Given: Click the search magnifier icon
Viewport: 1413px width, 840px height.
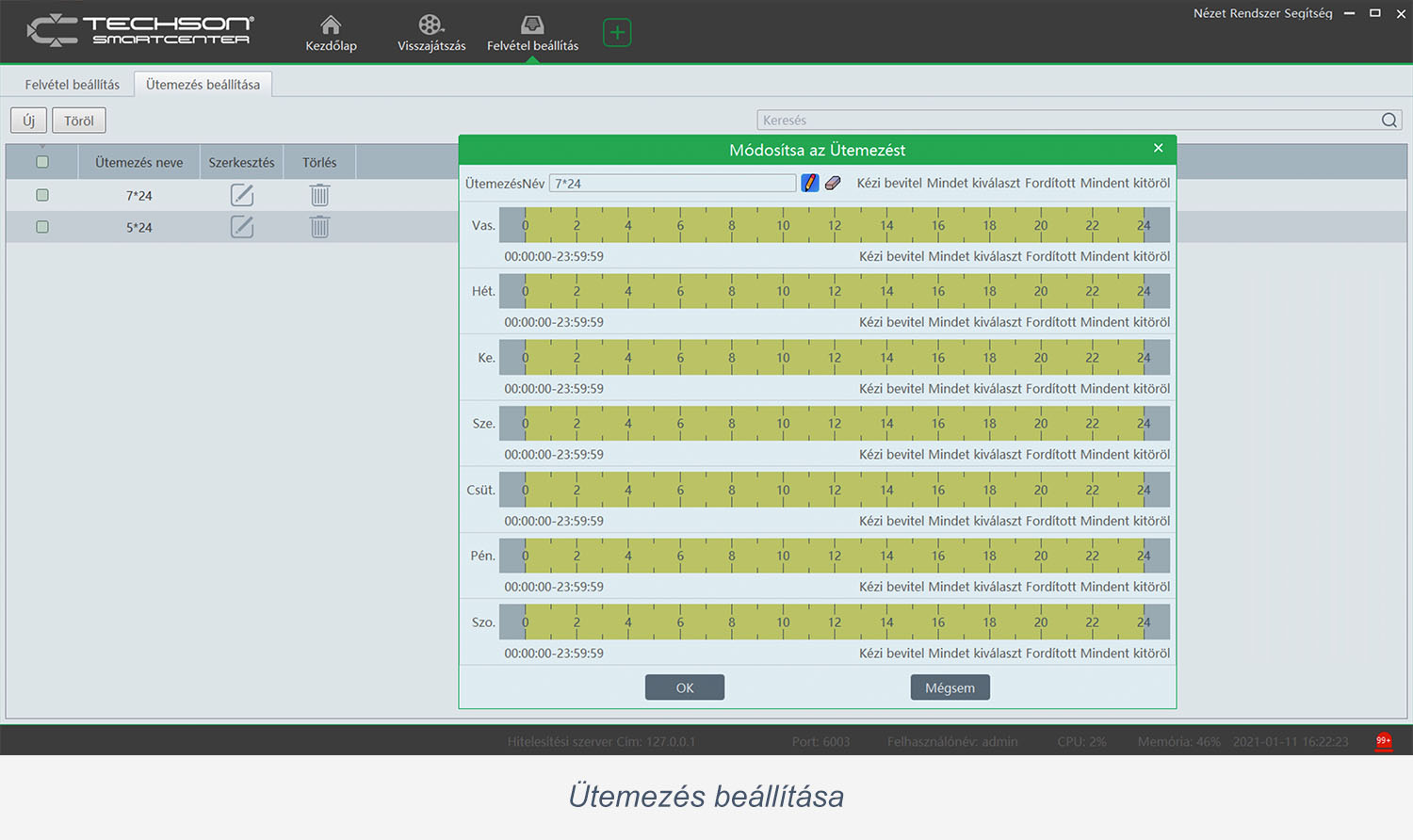Looking at the screenshot, I should 1389,121.
